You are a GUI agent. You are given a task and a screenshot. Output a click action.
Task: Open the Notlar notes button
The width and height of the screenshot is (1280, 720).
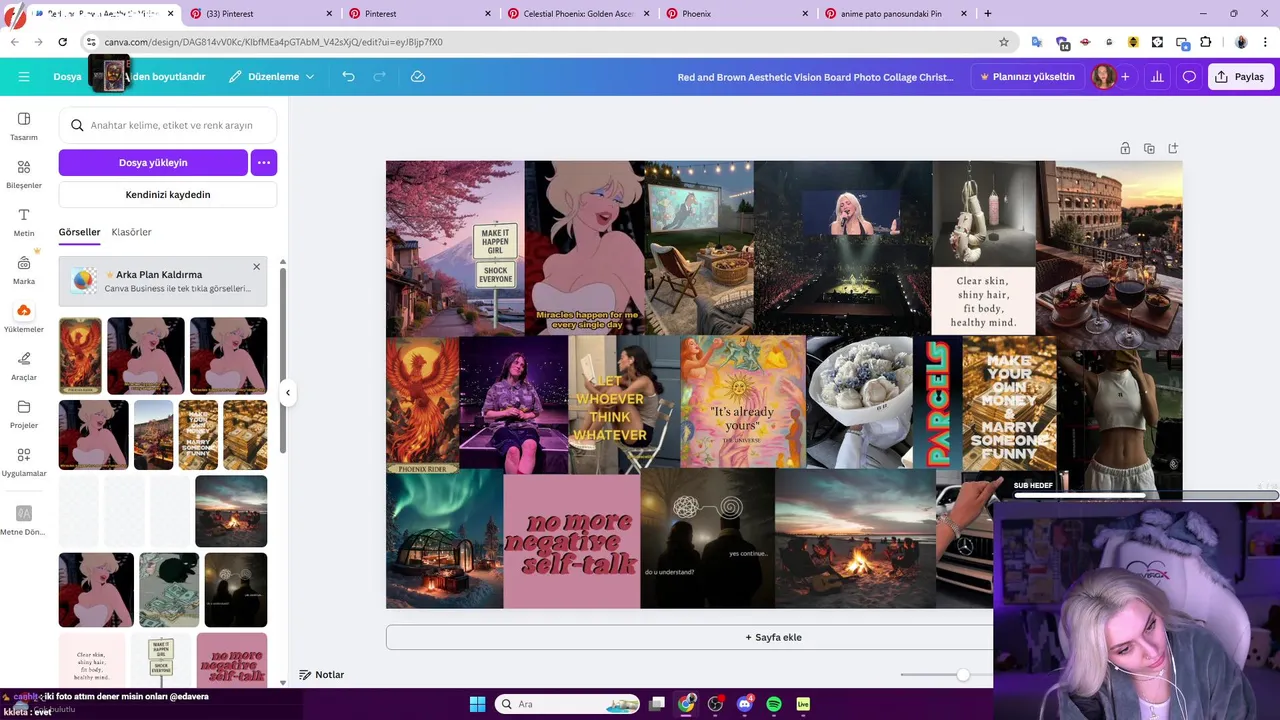(322, 675)
